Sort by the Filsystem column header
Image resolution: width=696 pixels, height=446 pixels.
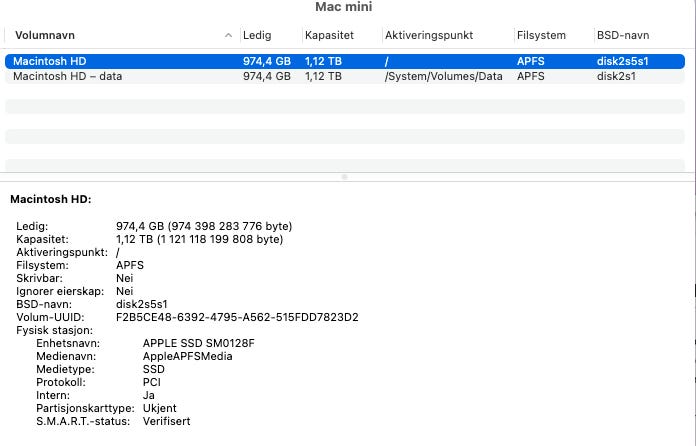pos(541,36)
